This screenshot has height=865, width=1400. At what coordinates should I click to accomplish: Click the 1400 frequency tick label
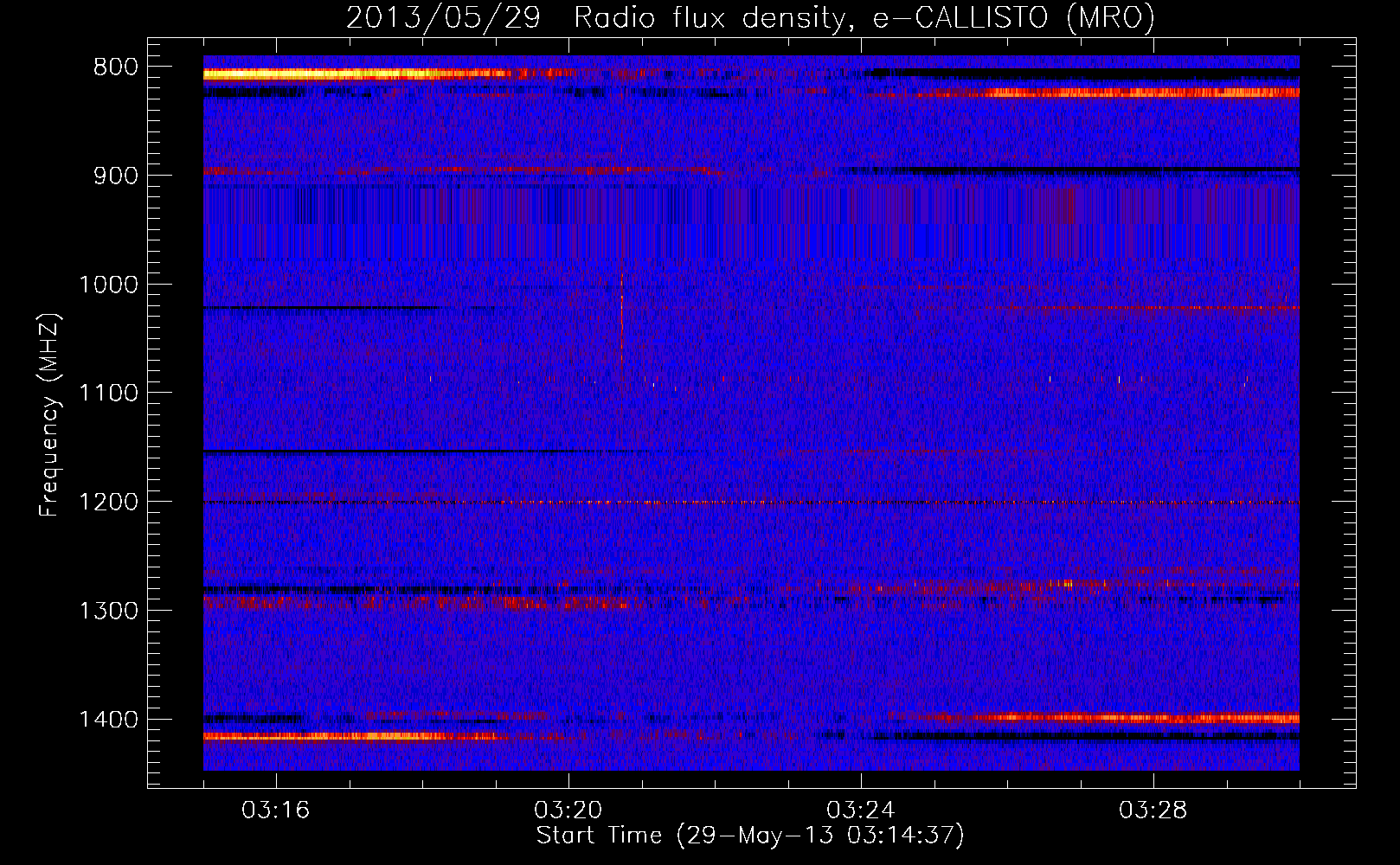pos(108,720)
